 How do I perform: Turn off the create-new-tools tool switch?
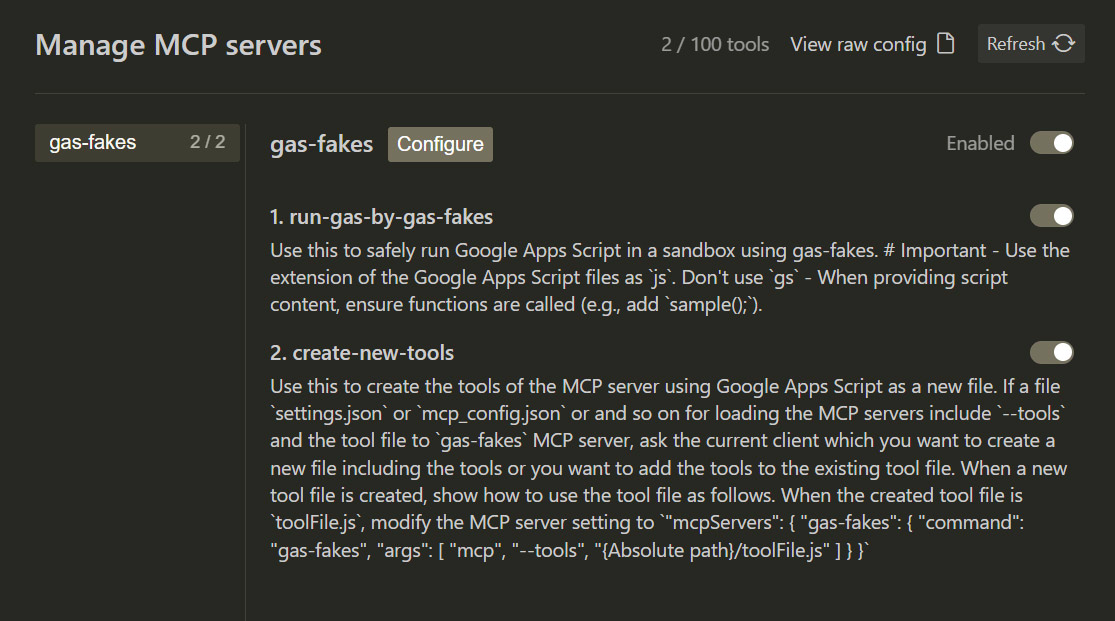point(1051,352)
